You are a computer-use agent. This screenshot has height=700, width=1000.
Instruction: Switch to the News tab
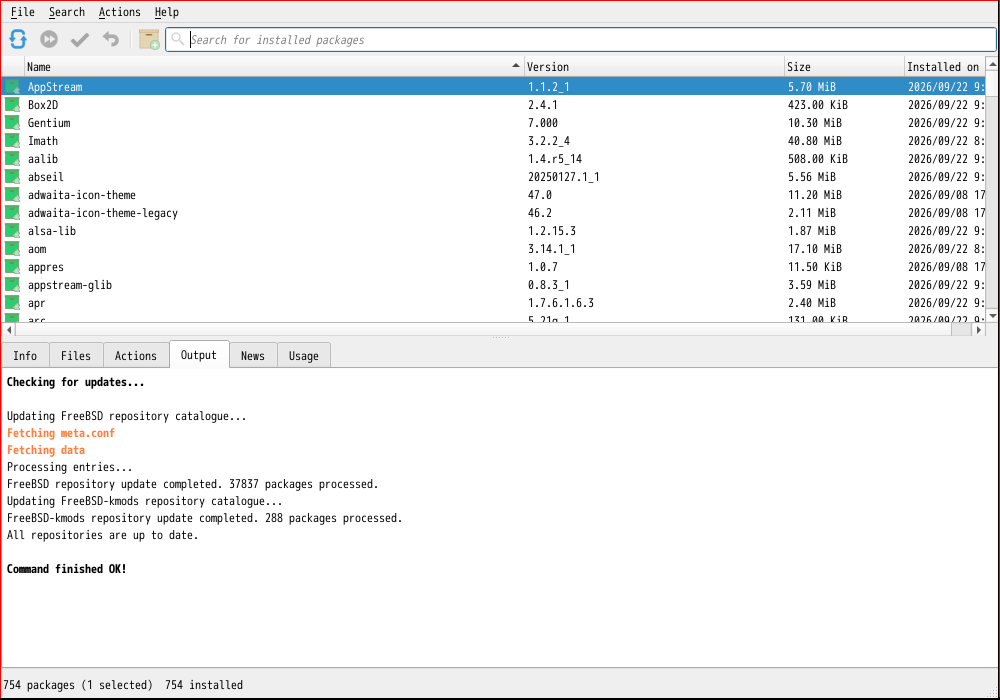coord(253,356)
